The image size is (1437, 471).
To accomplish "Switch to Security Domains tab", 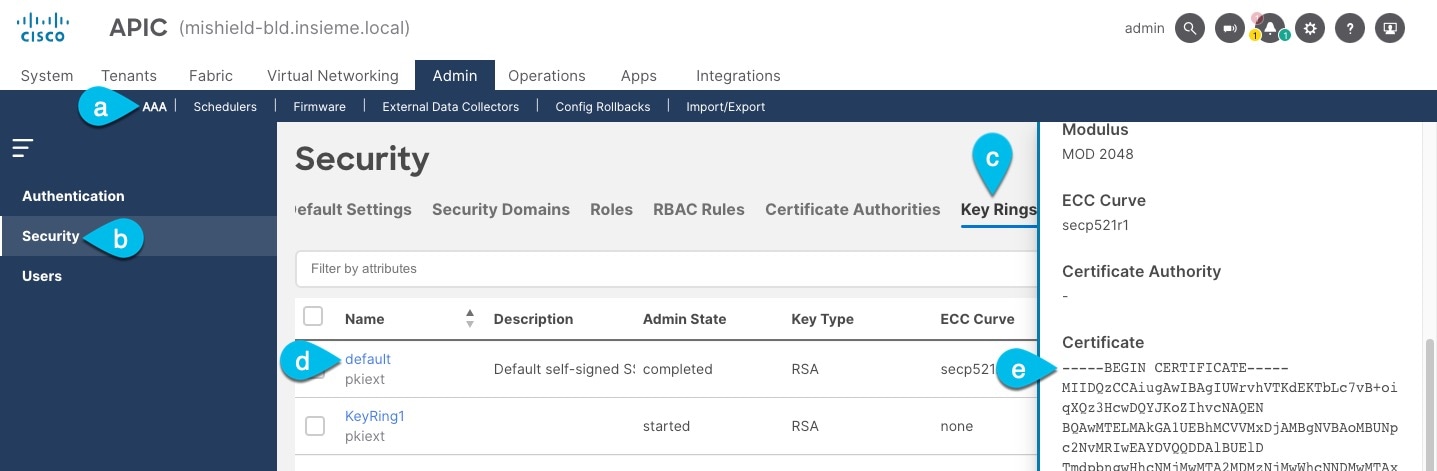I will pyautogui.click(x=501, y=209).
